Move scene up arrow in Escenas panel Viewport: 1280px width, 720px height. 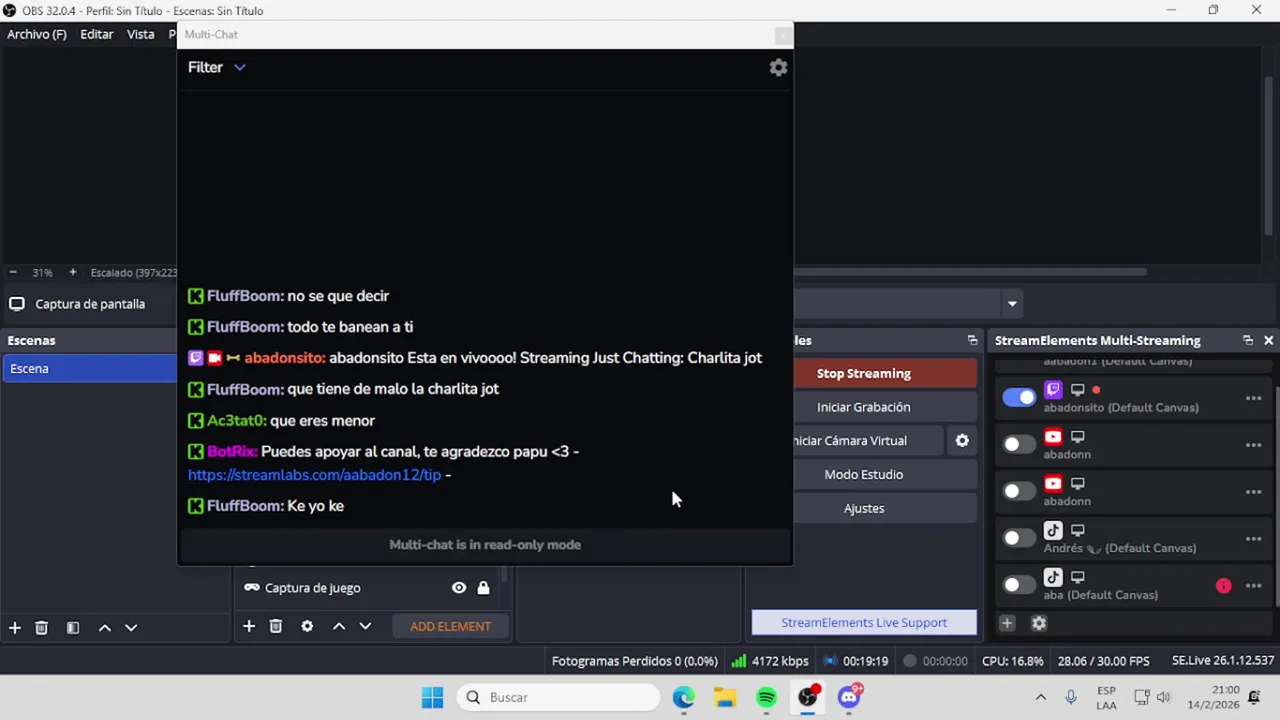pyautogui.click(x=104, y=627)
